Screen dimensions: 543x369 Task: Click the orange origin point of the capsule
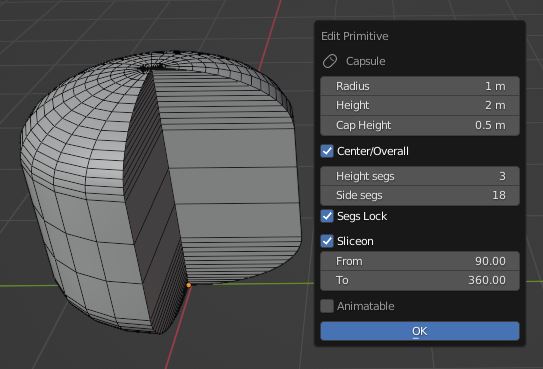pyautogui.click(x=189, y=285)
